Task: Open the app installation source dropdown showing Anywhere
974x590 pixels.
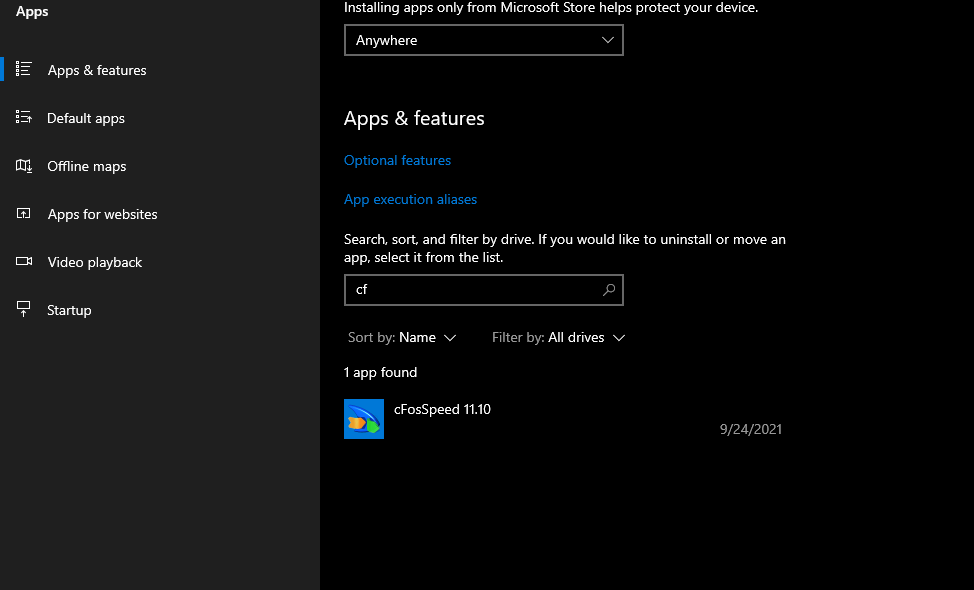Action: click(483, 40)
